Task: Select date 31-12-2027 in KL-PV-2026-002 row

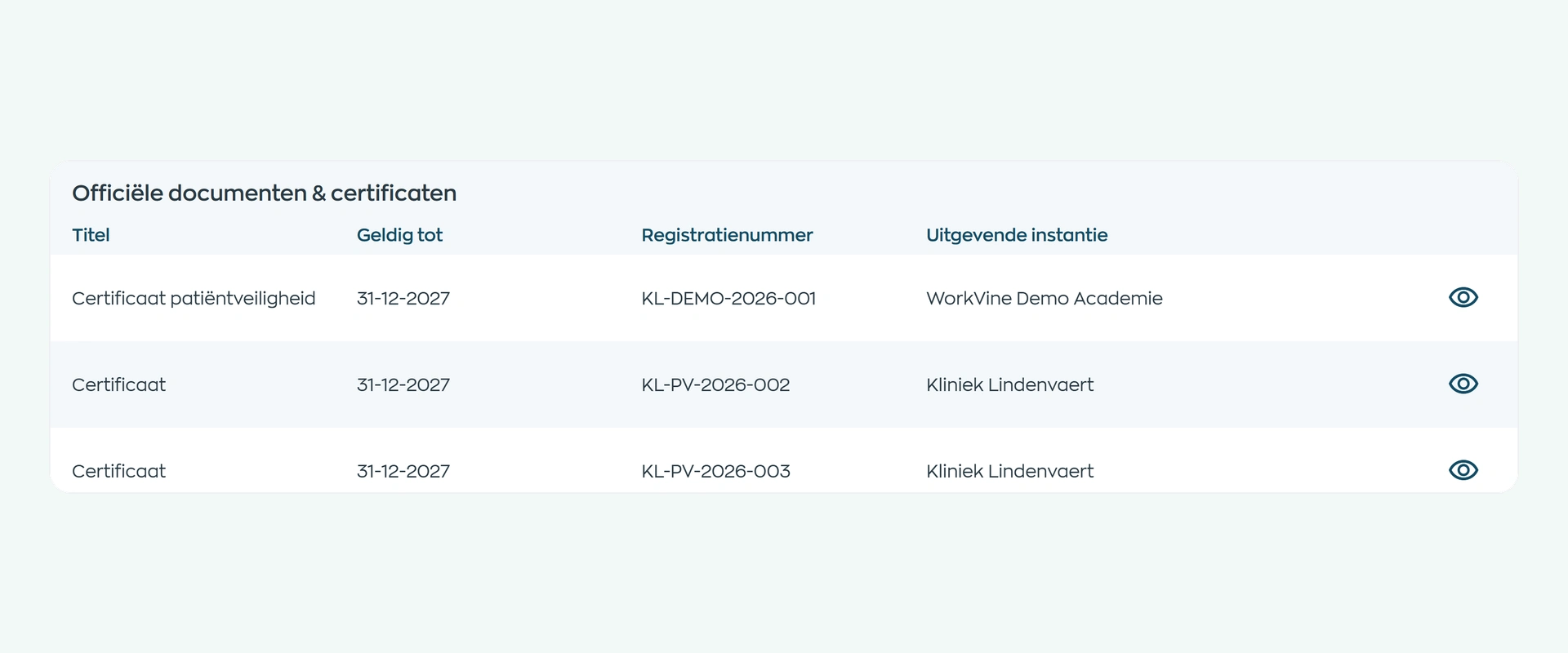Action: (x=403, y=385)
